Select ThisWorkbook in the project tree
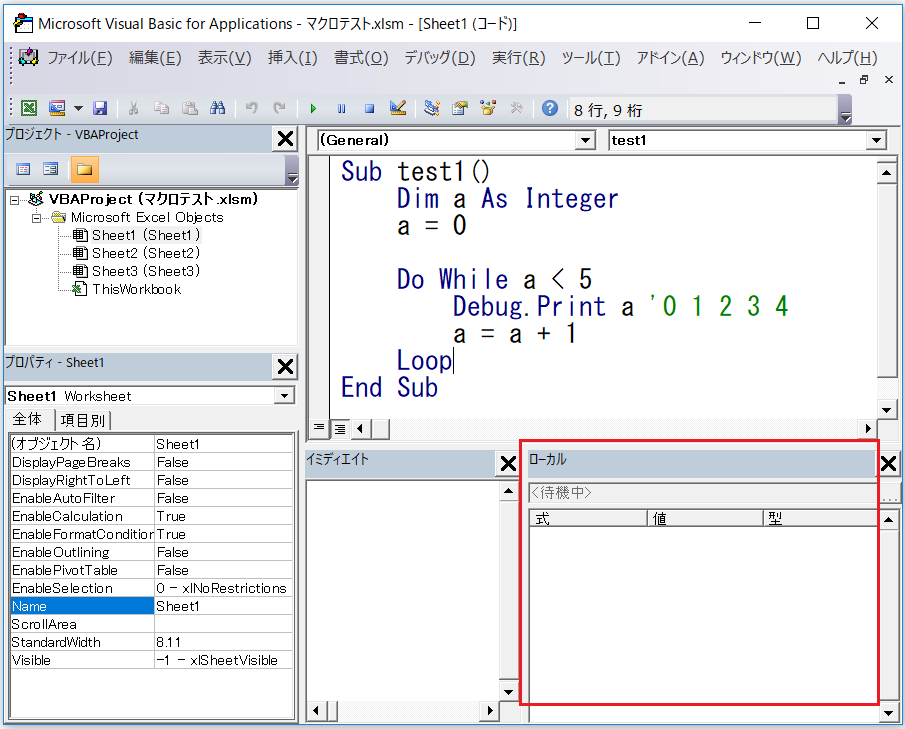 pyautogui.click(x=136, y=289)
